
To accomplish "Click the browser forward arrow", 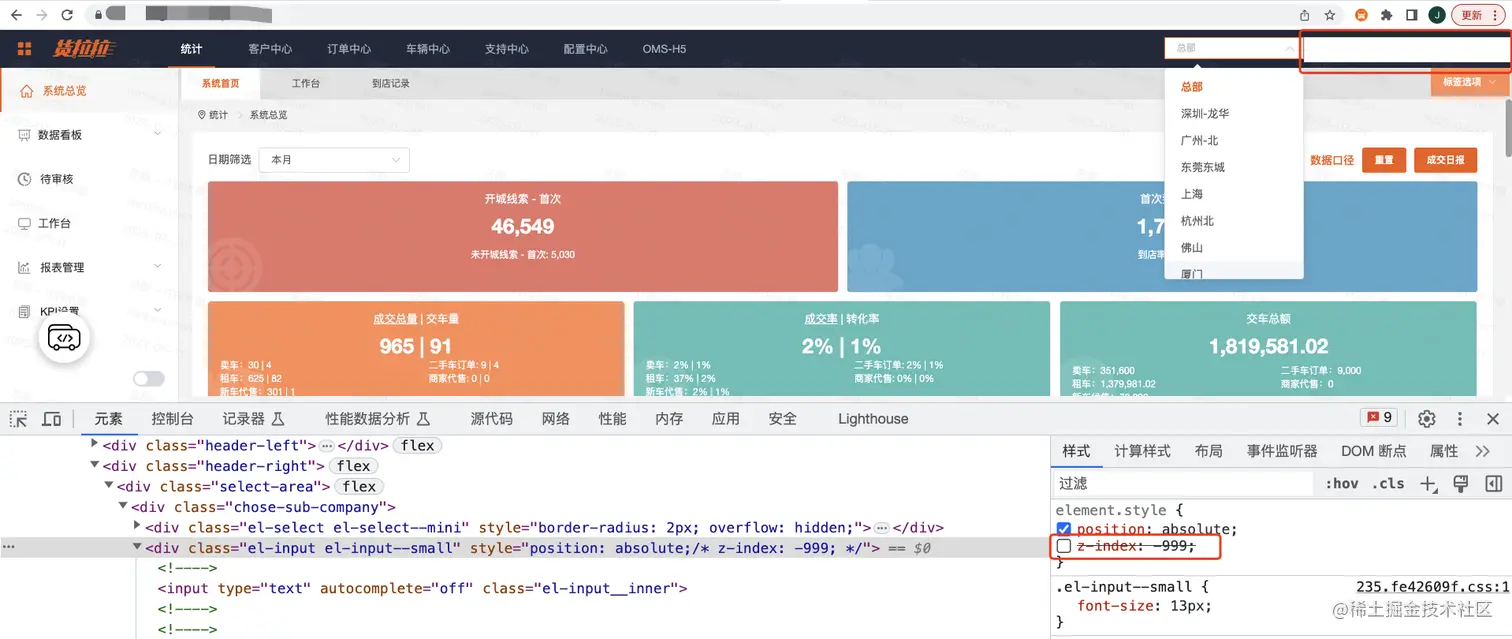I will [x=41, y=15].
